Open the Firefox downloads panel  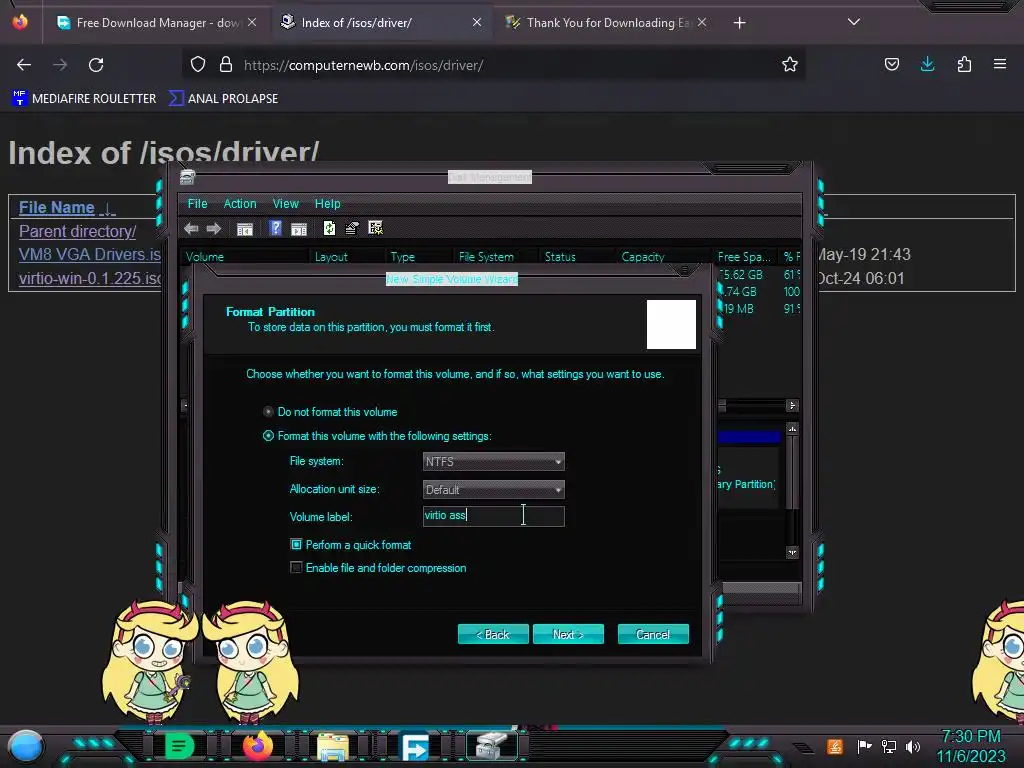click(x=927, y=64)
